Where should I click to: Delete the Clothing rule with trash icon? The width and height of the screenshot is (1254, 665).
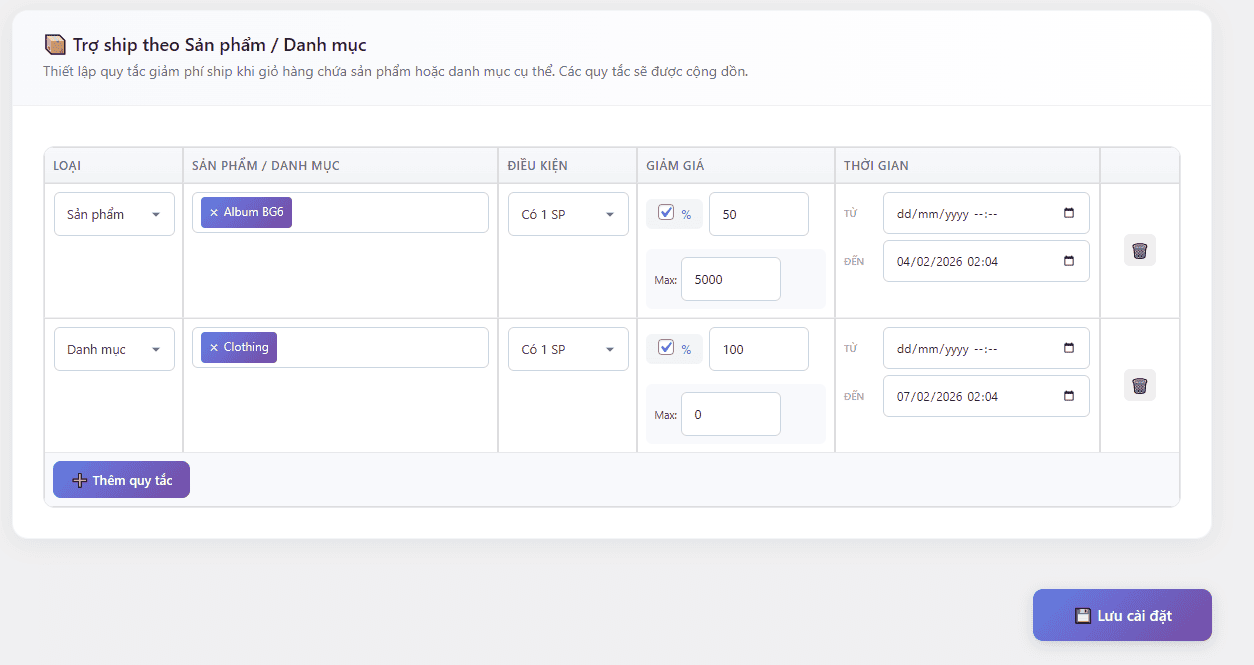[x=1139, y=385]
